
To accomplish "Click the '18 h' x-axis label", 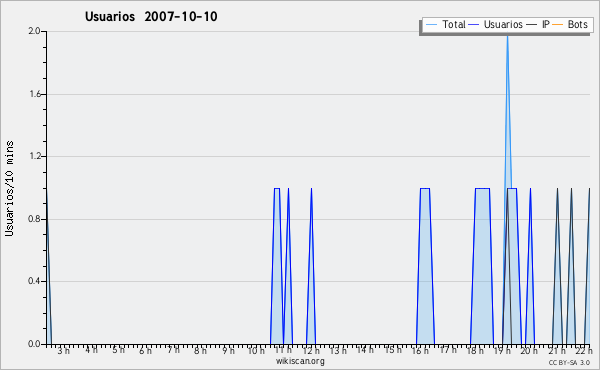I will click(475, 351).
